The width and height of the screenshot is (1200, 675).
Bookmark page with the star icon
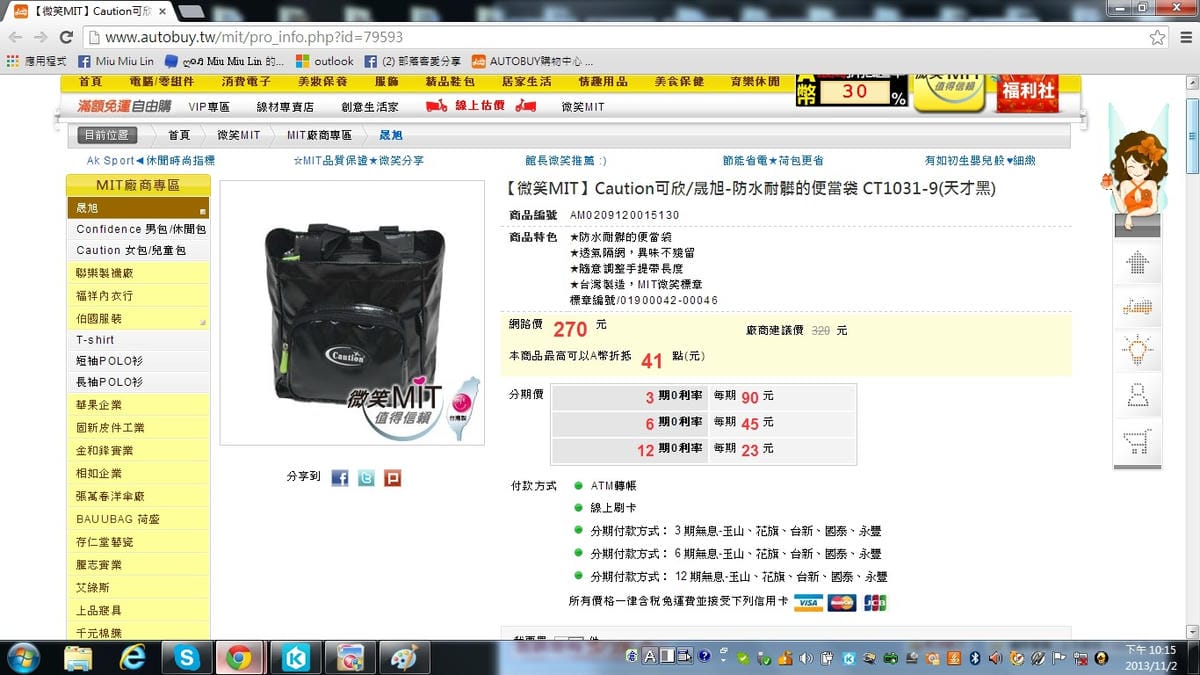[x=1157, y=37]
